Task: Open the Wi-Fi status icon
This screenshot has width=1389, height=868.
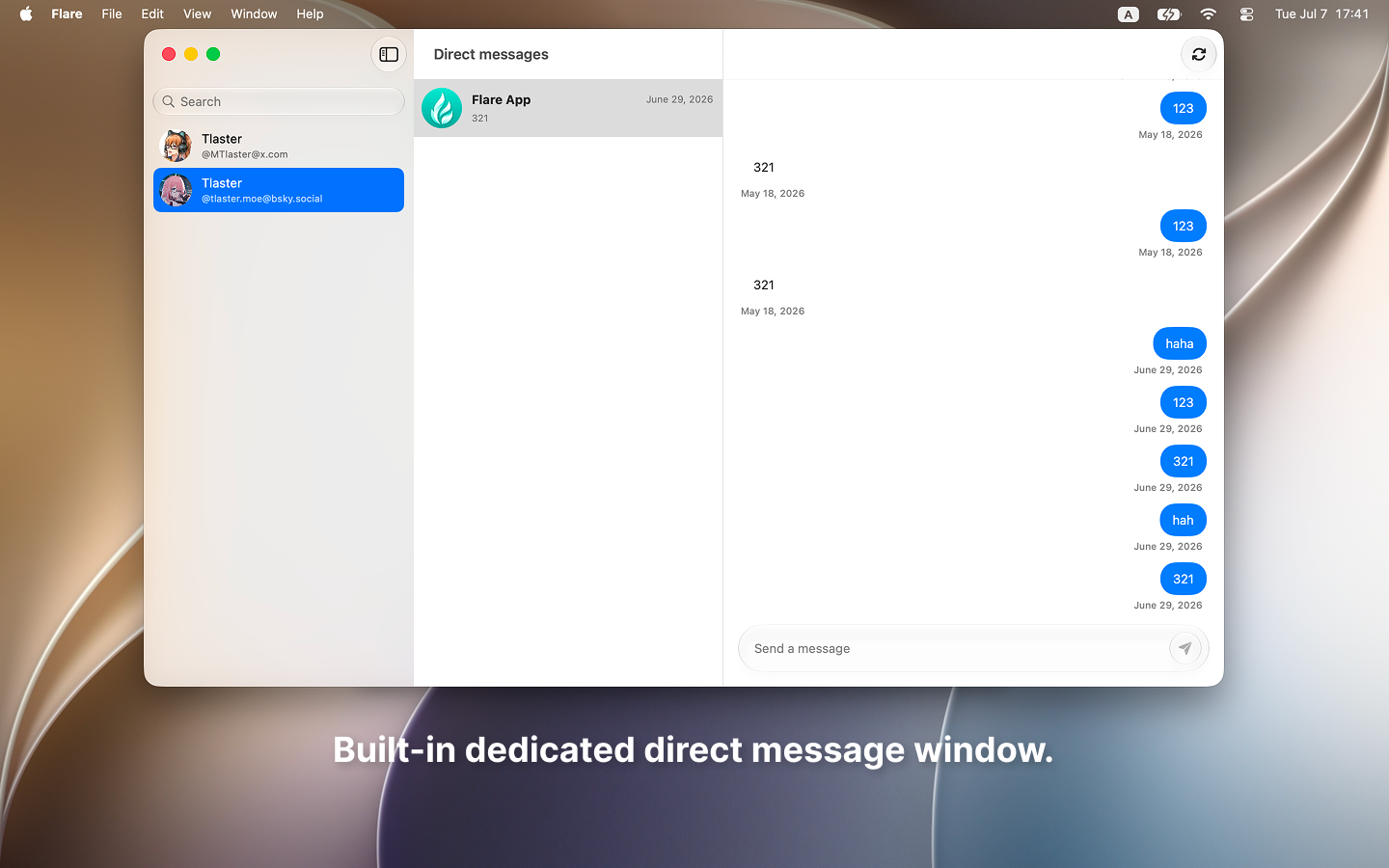Action: [1208, 14]
